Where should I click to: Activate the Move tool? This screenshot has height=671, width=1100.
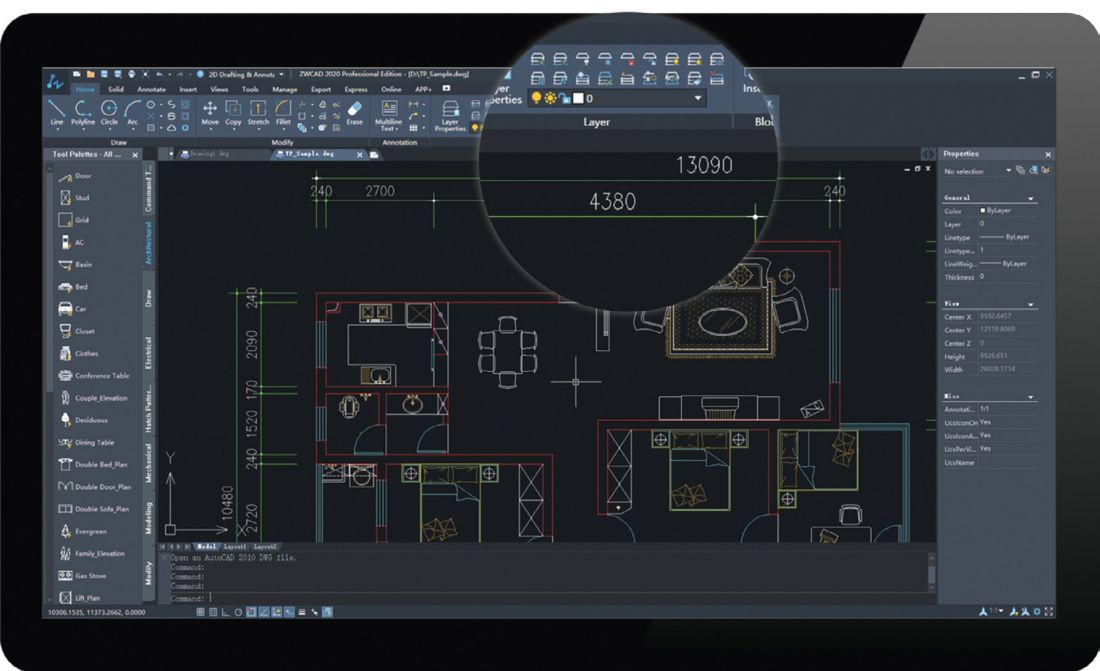(210, 112)
